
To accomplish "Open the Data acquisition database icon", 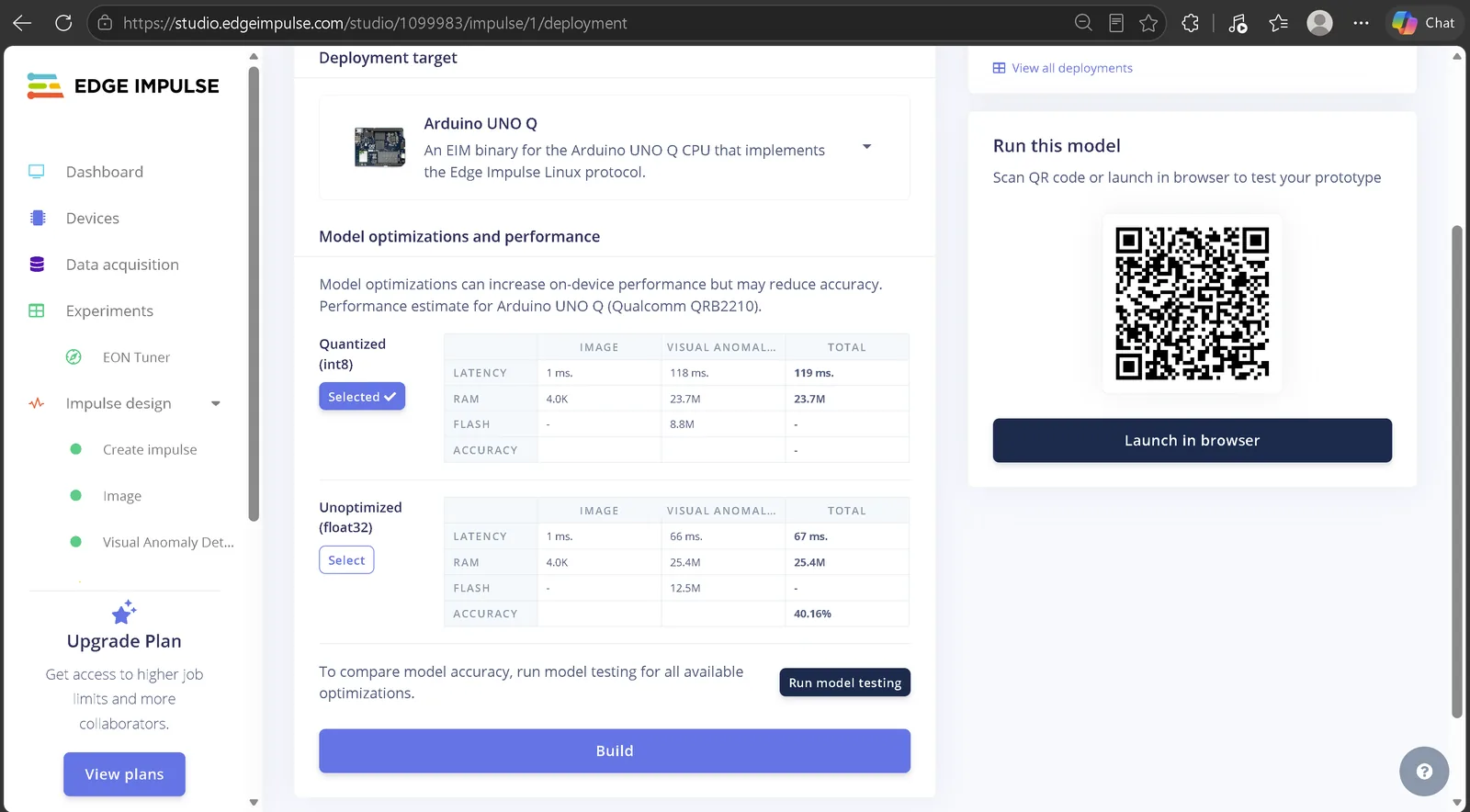I will [x=37, y=265].
